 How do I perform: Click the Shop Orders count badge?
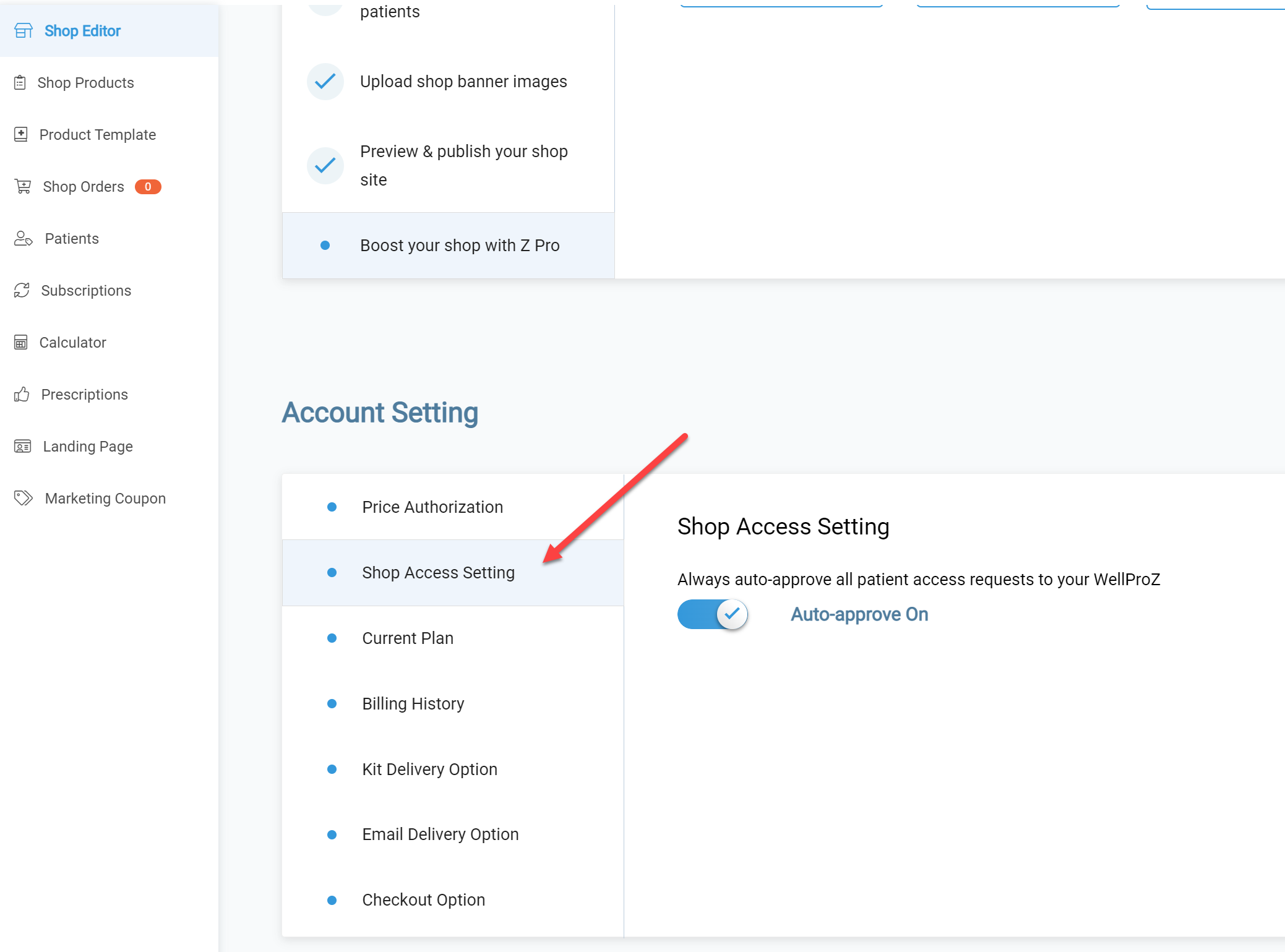point(148,186)
